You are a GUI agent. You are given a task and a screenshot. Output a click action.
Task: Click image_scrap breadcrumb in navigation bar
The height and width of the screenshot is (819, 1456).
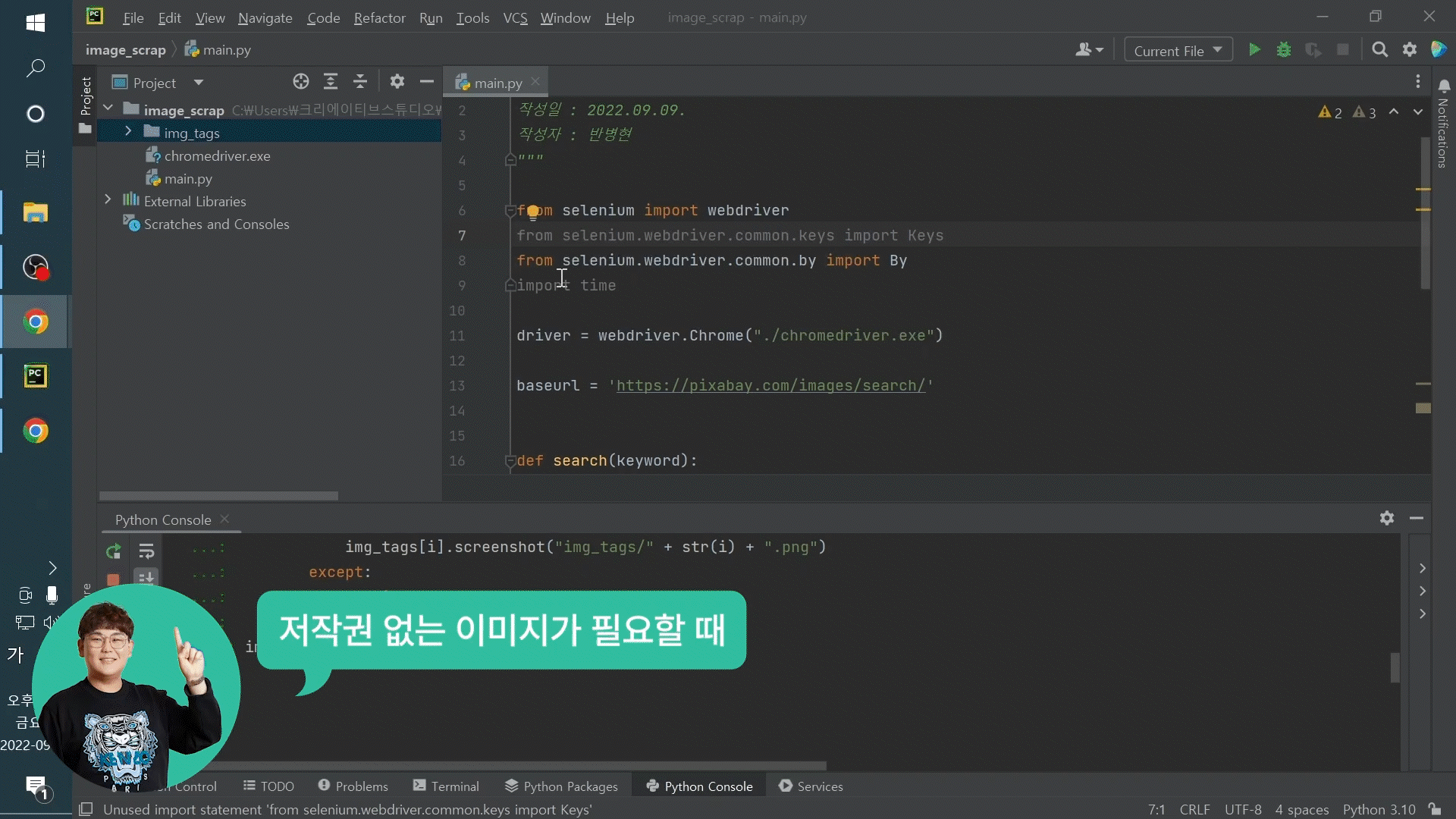click(x=125, y=50)
